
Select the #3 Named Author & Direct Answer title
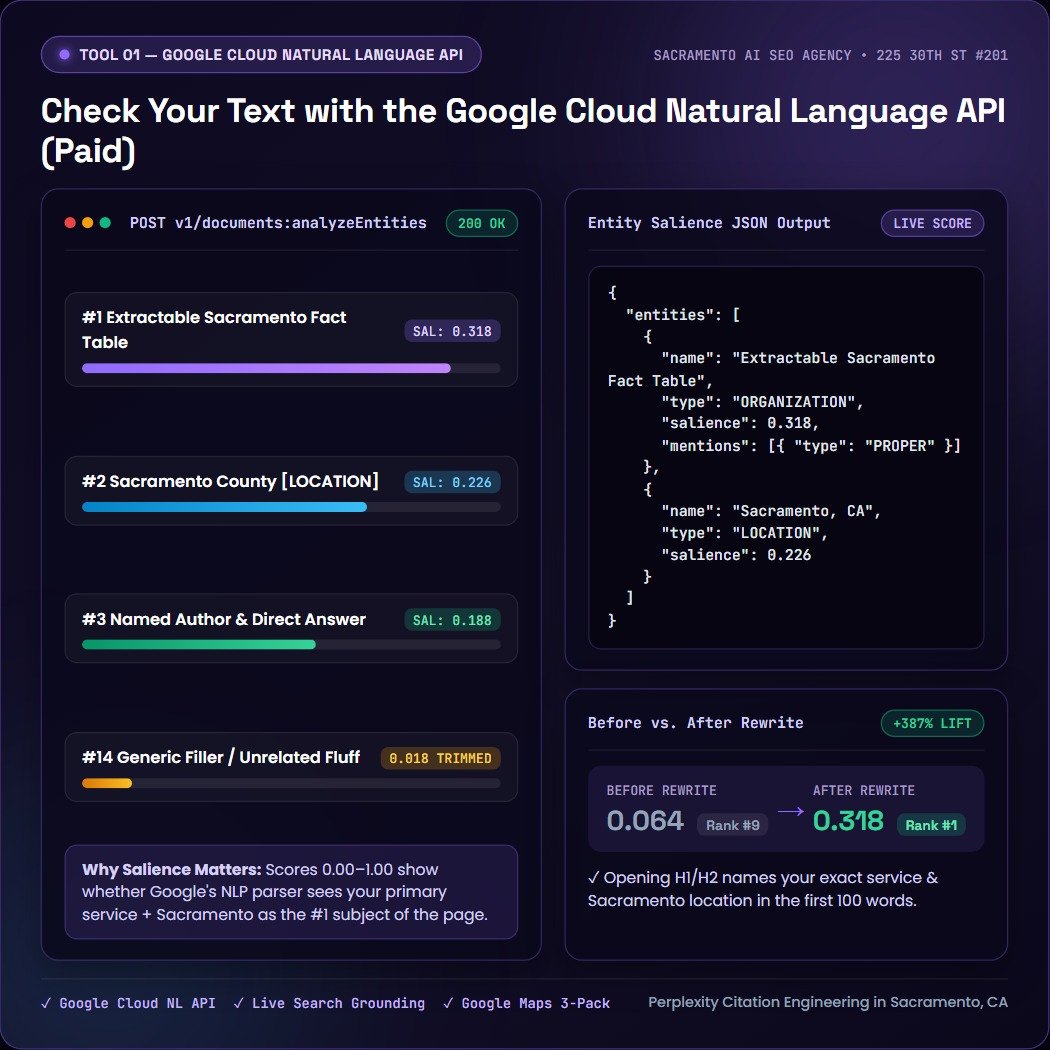coord(224,619)
